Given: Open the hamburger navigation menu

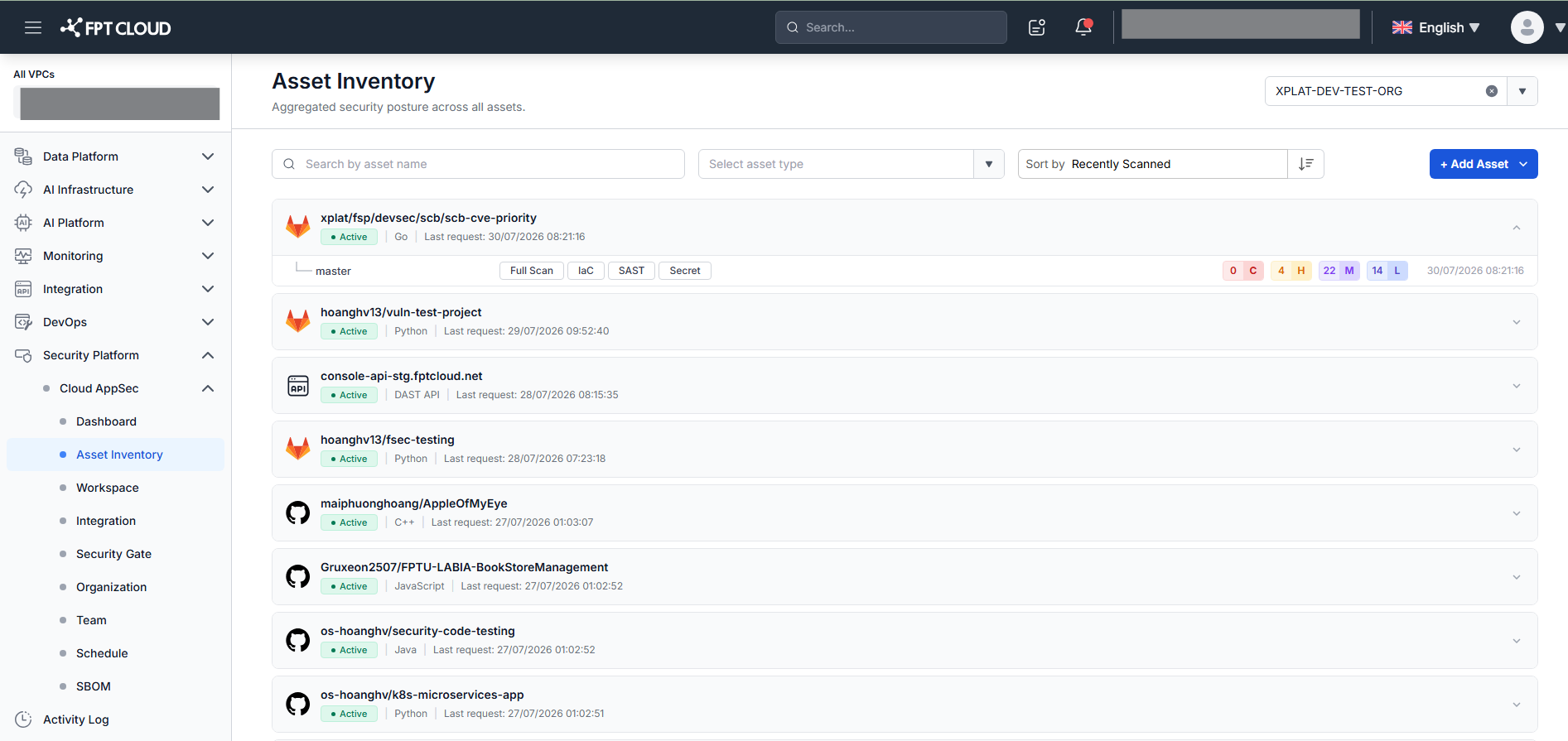Looking at the screenshot, I should tap(33, 27).
